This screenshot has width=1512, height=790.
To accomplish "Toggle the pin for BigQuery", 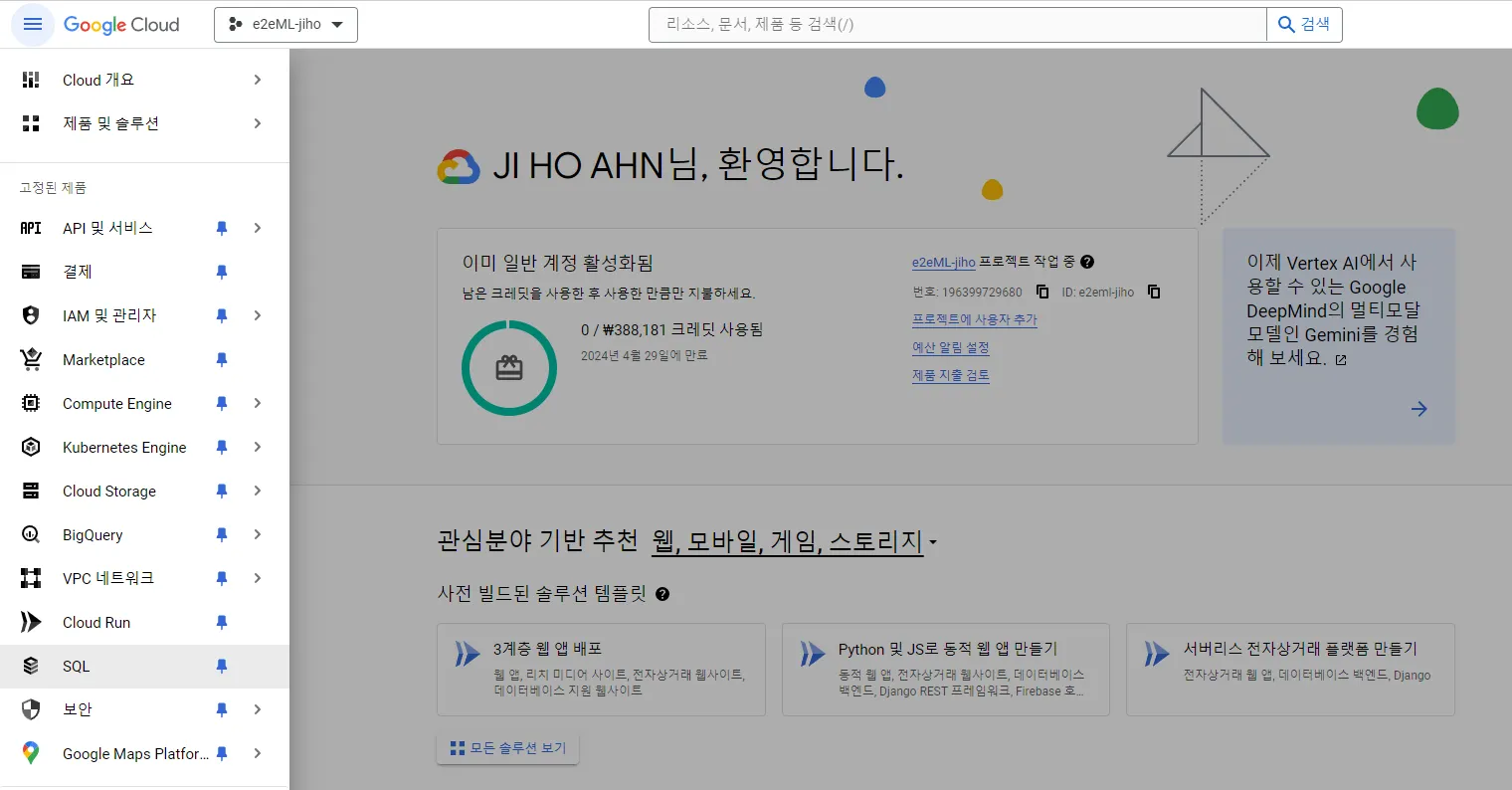I will coord(222,534).
